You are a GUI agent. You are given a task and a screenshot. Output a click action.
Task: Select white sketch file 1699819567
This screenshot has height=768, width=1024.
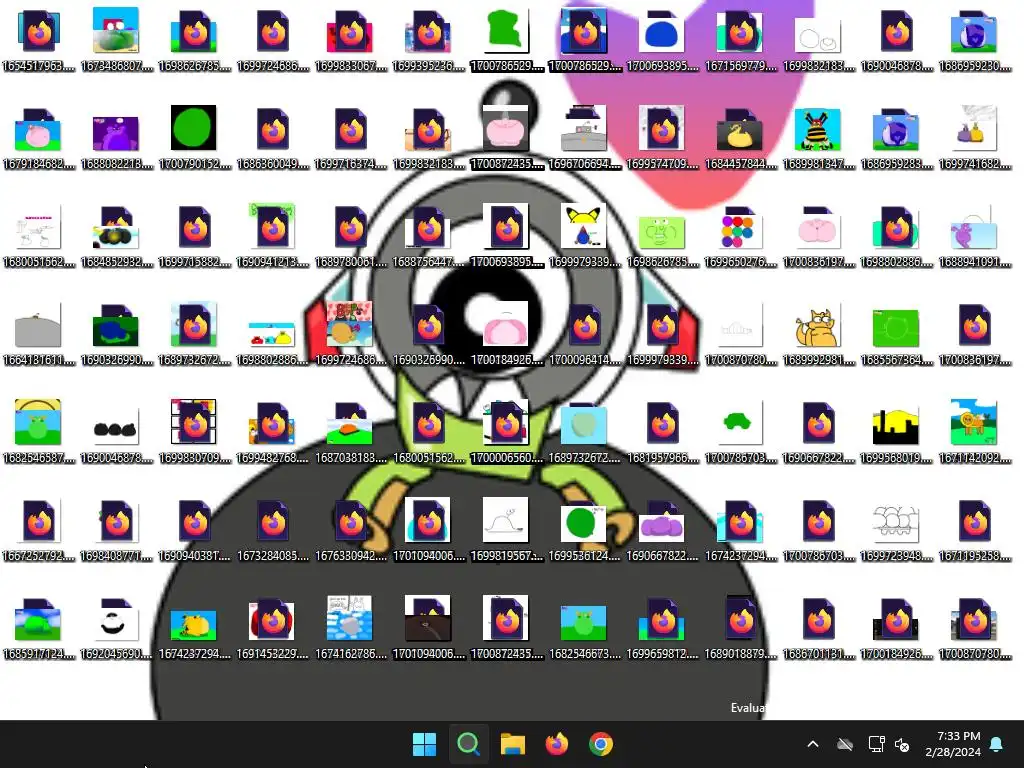pos(507,530)
